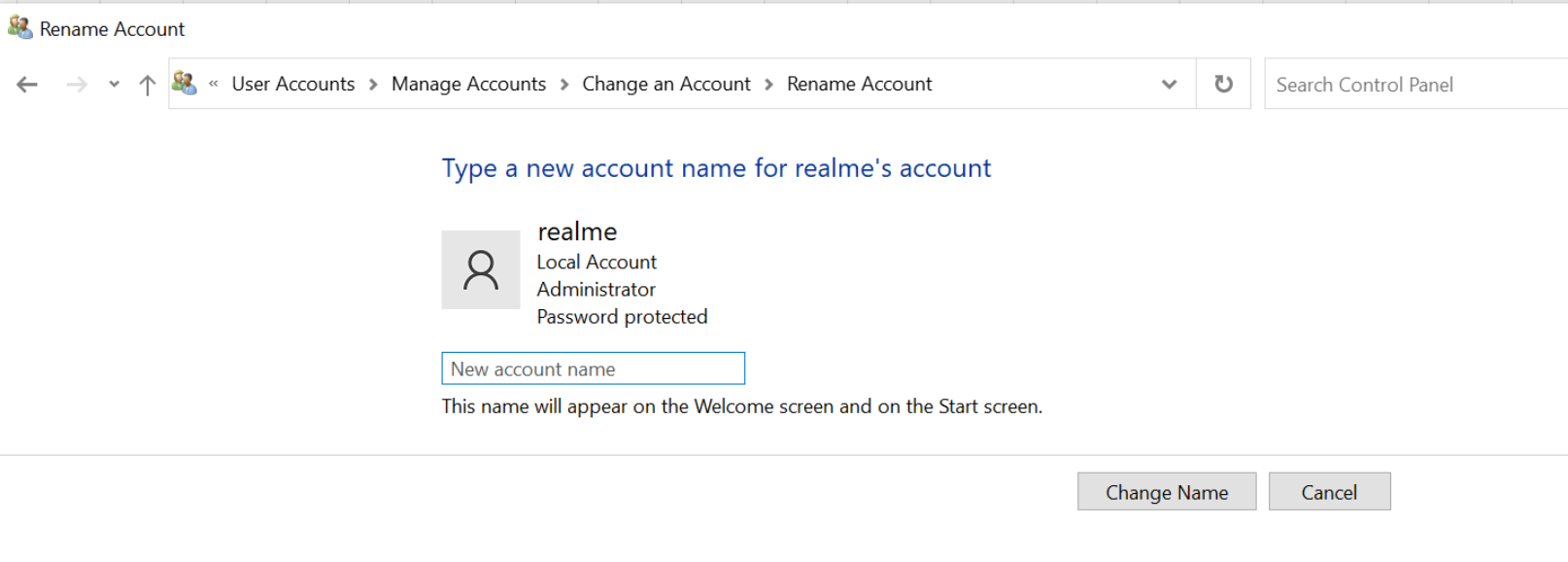1568x562 pixels.
Task: Select the Rename Account breadcrumb
Action: click(x=859, y=85)
